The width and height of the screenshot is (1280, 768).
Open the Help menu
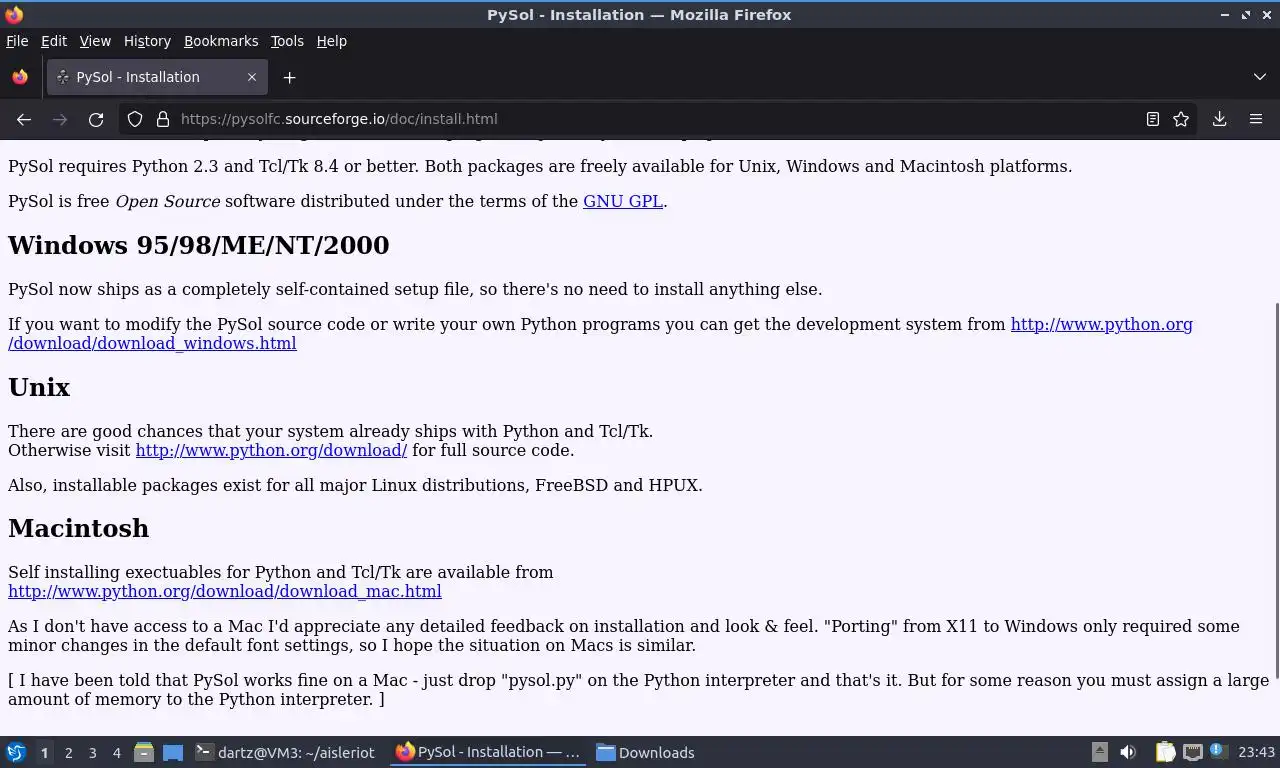[x=332, y=41]
